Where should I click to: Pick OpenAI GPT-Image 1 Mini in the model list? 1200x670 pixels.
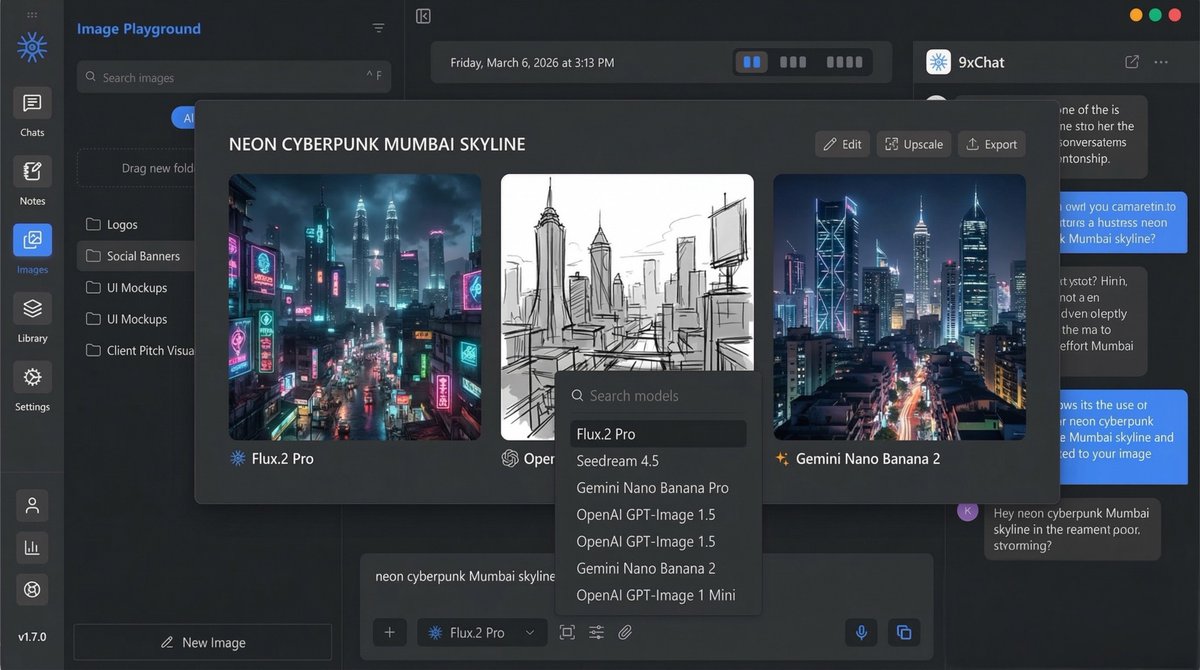658,595
